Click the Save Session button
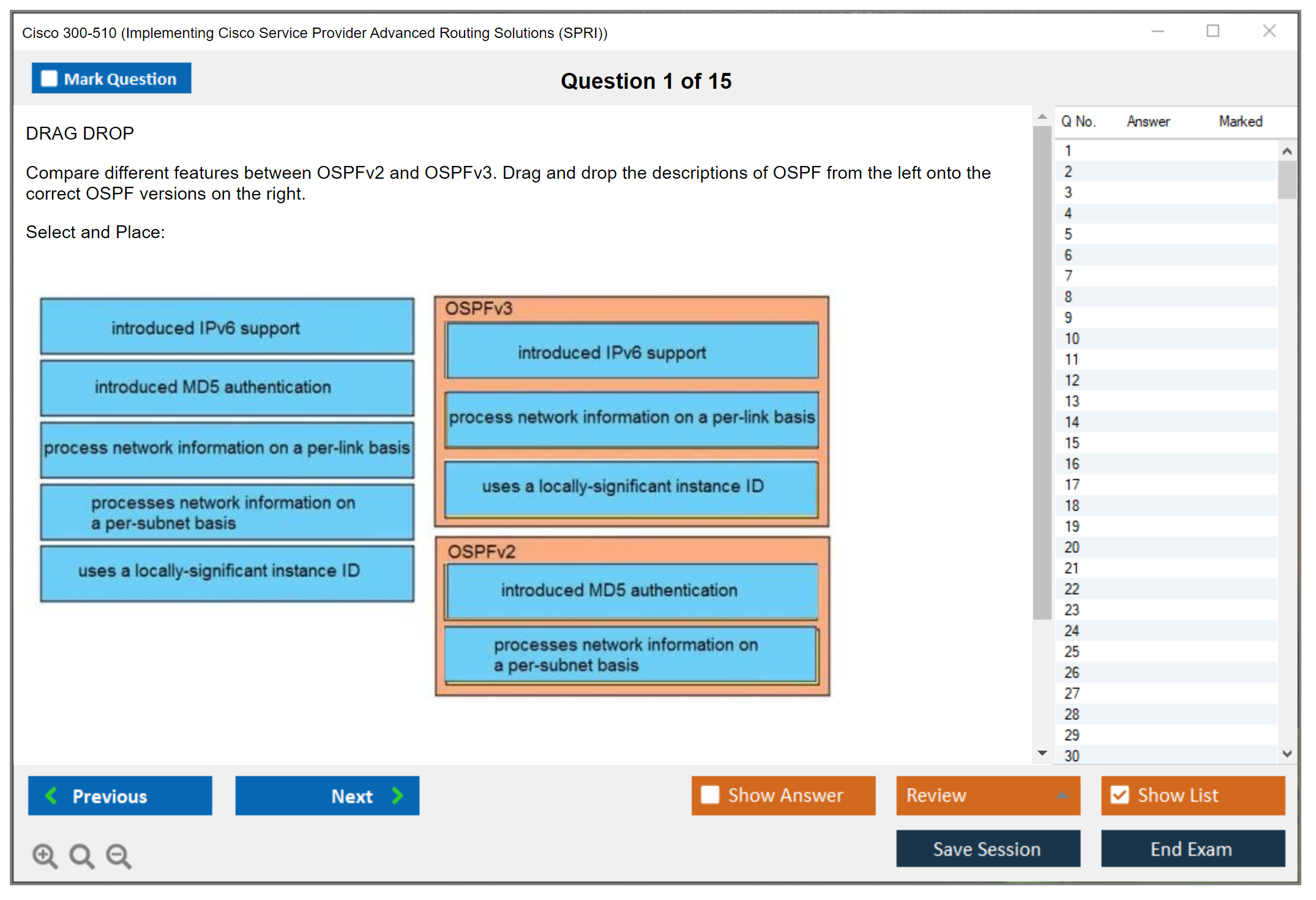The height and width of the screenshot is (900, 1316). click(987, 849)
